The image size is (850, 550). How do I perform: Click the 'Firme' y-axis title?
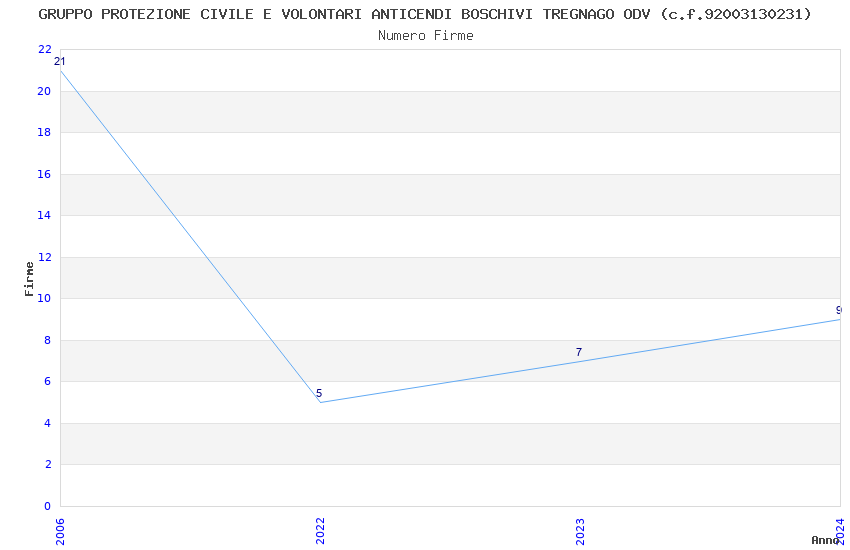point(29,279)
